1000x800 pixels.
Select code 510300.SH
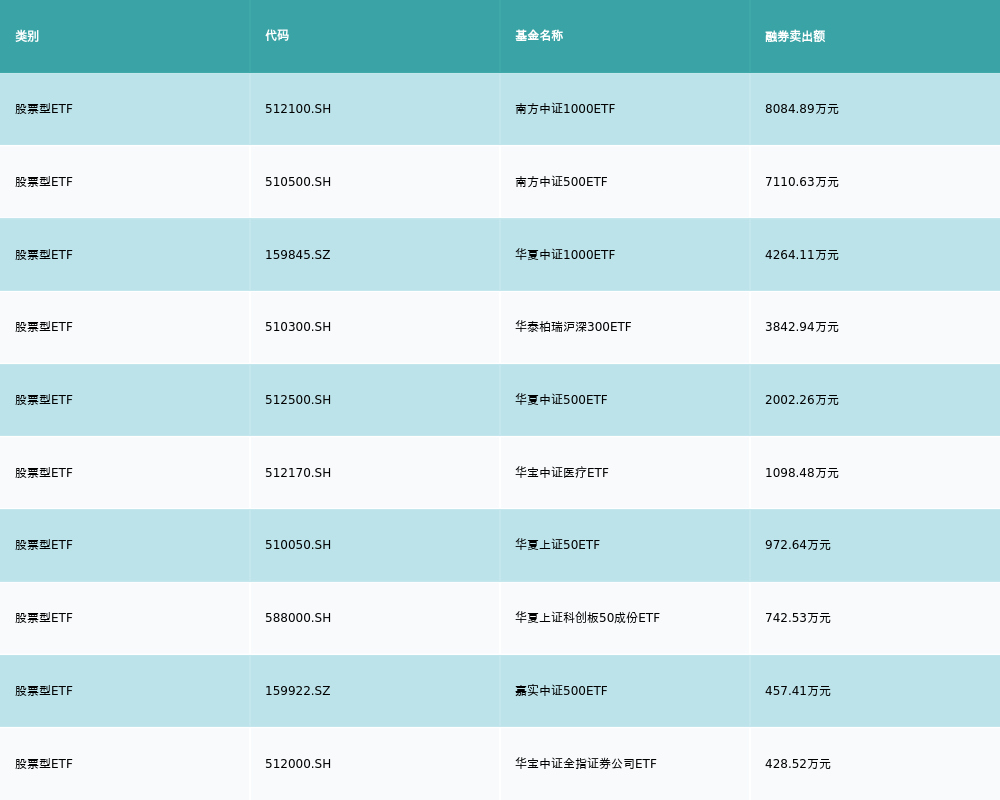pyautogui.click(x=298, y=327)
